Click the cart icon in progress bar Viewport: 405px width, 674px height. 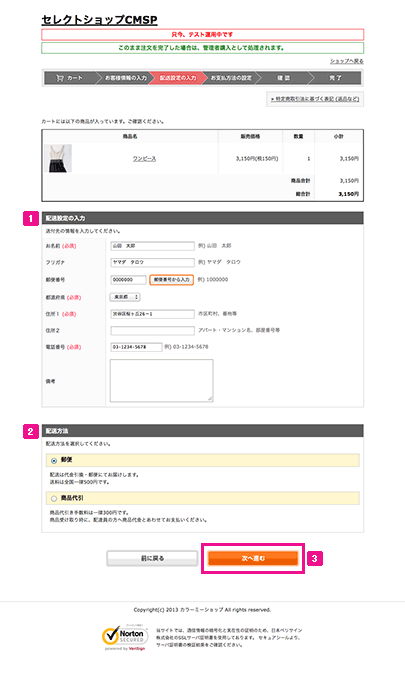pyautogui.click(x=60, y=78)
